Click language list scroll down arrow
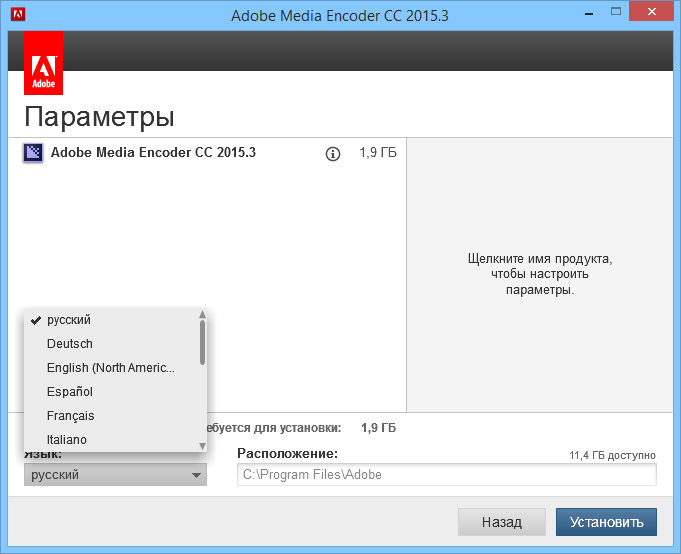Viewport: 681px width, 554px height. [x=202, y=446]
